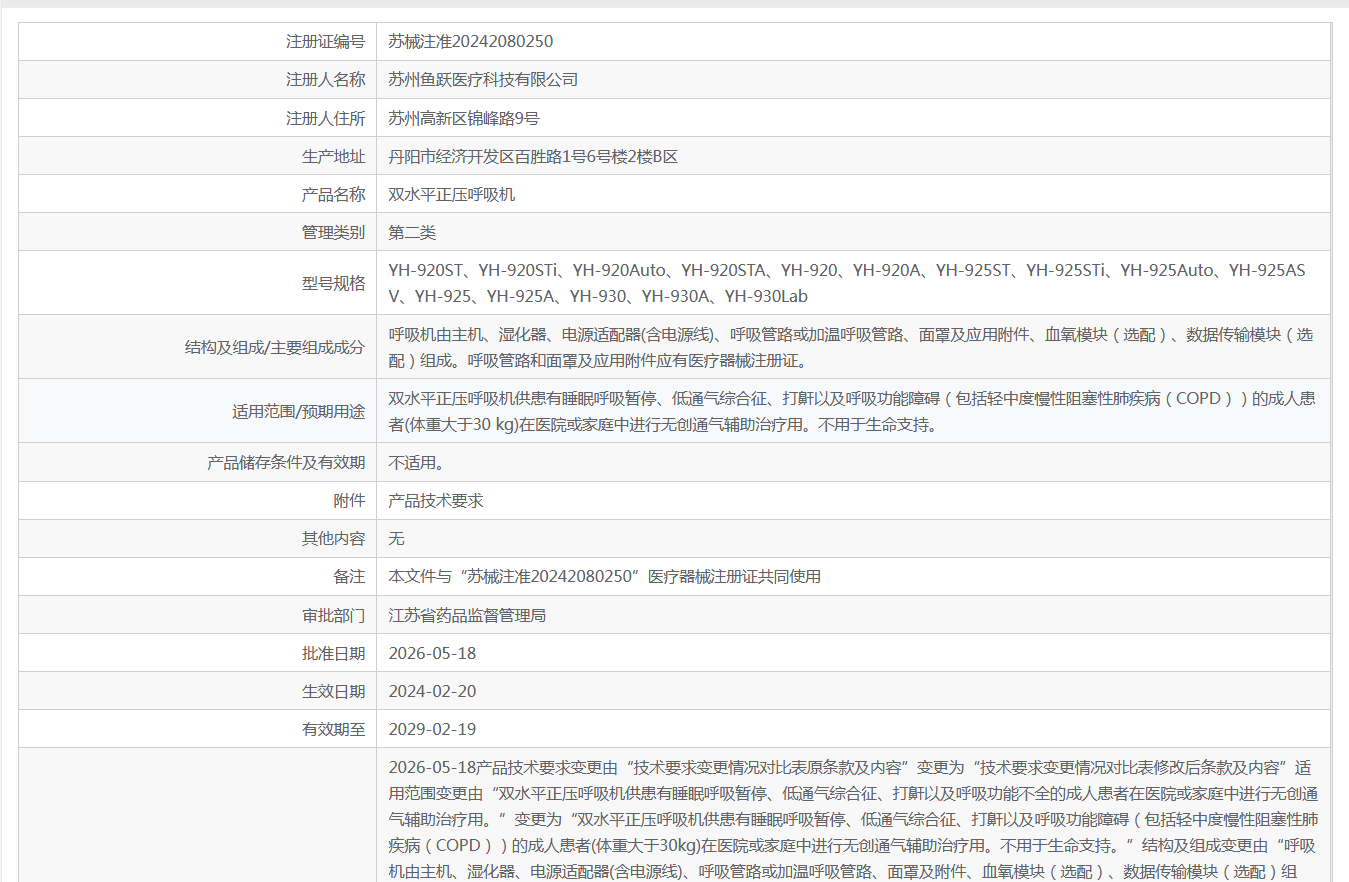Click the 适用范围/预期用途 row label

click(299, 411)
